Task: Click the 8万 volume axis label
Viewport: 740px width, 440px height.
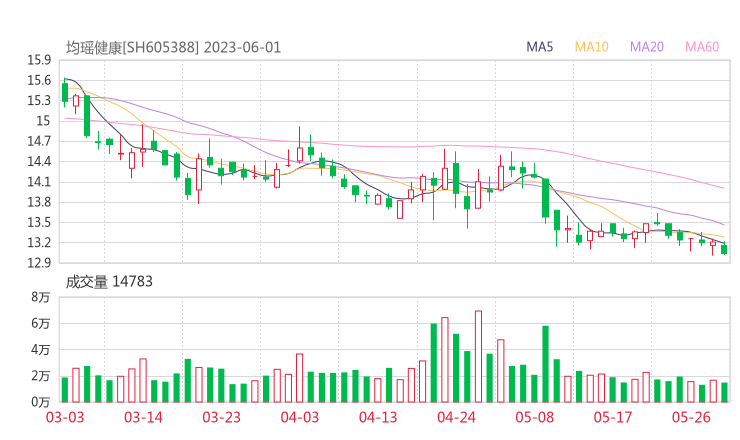Action: [41, 297]
